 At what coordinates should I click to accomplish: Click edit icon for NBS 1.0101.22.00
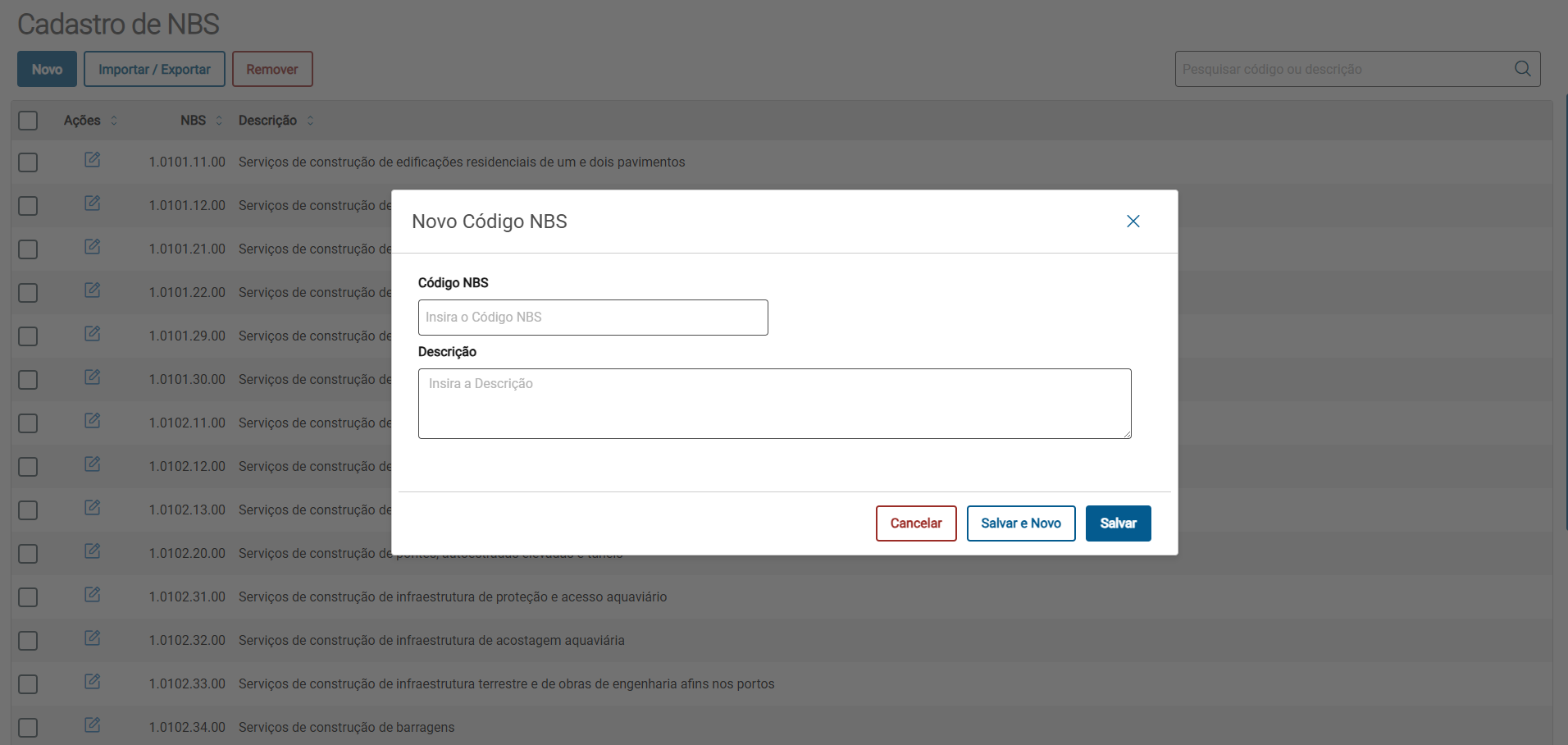pyautogui.click(x=92, y=290)
